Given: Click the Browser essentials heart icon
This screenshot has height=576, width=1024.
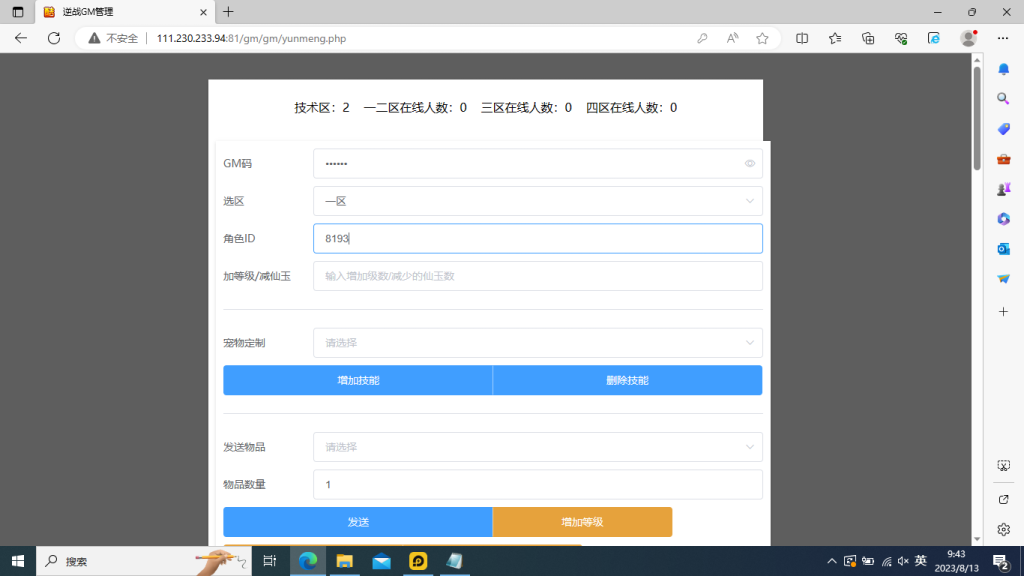Looking at the screenshot, I should click(x=900, y=37).
